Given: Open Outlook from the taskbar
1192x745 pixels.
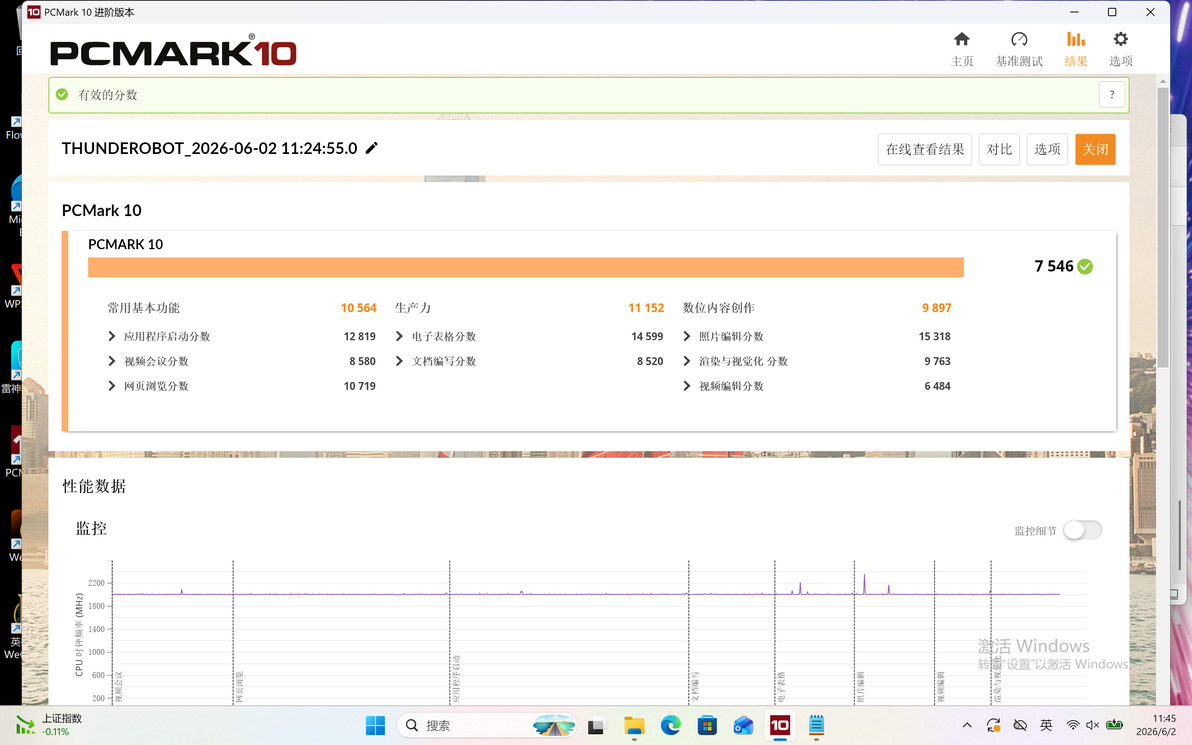Looking at the screenshot, I should [x=743, y=726].
